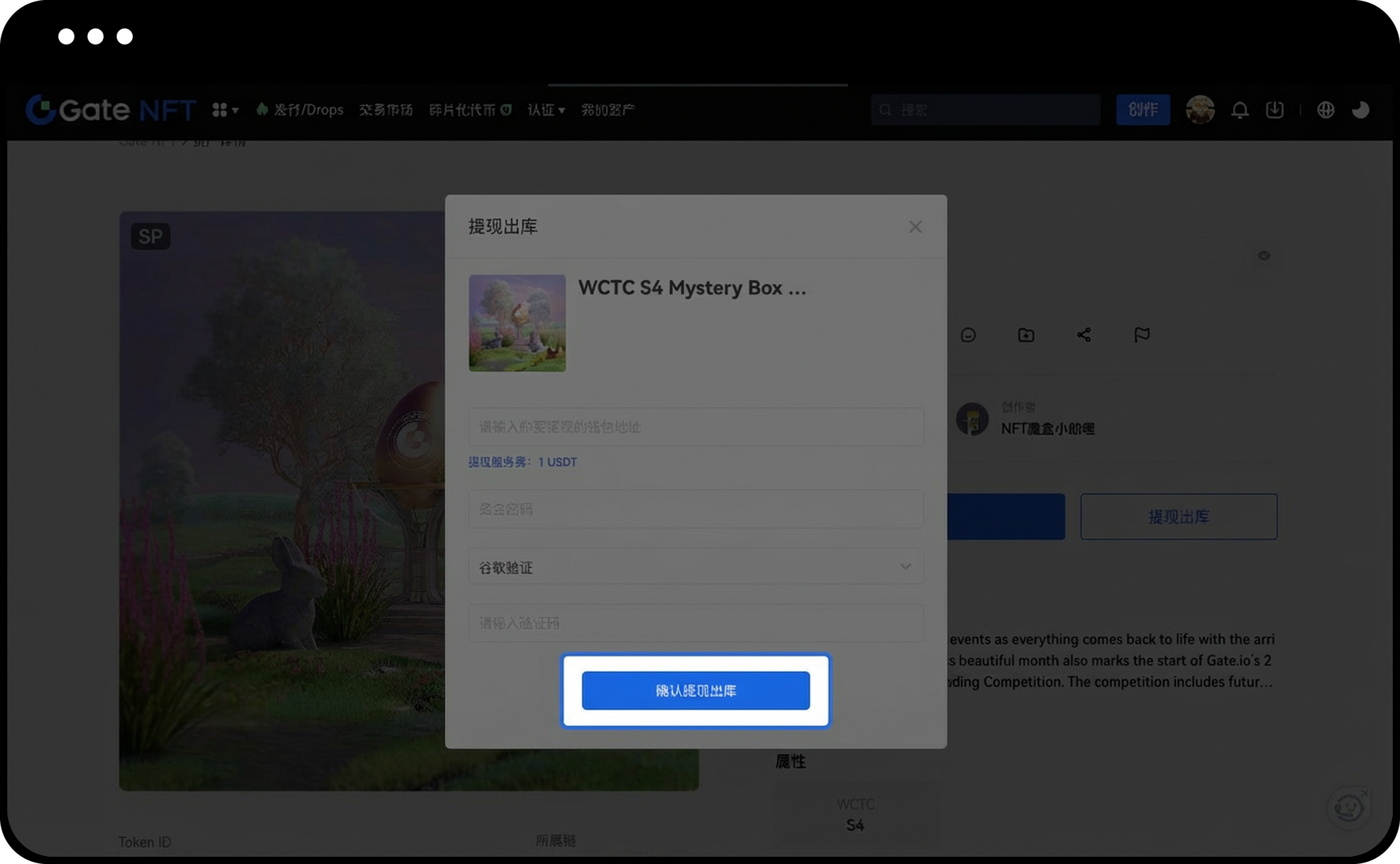Toggle the eye views icon

pos(1264,256)
